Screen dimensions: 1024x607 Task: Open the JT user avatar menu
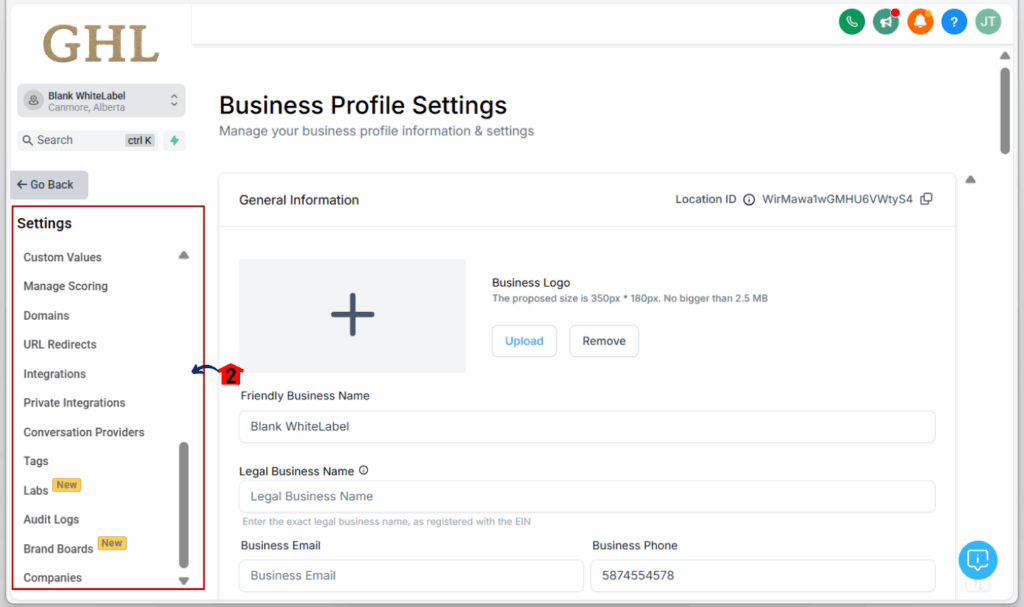988,21
